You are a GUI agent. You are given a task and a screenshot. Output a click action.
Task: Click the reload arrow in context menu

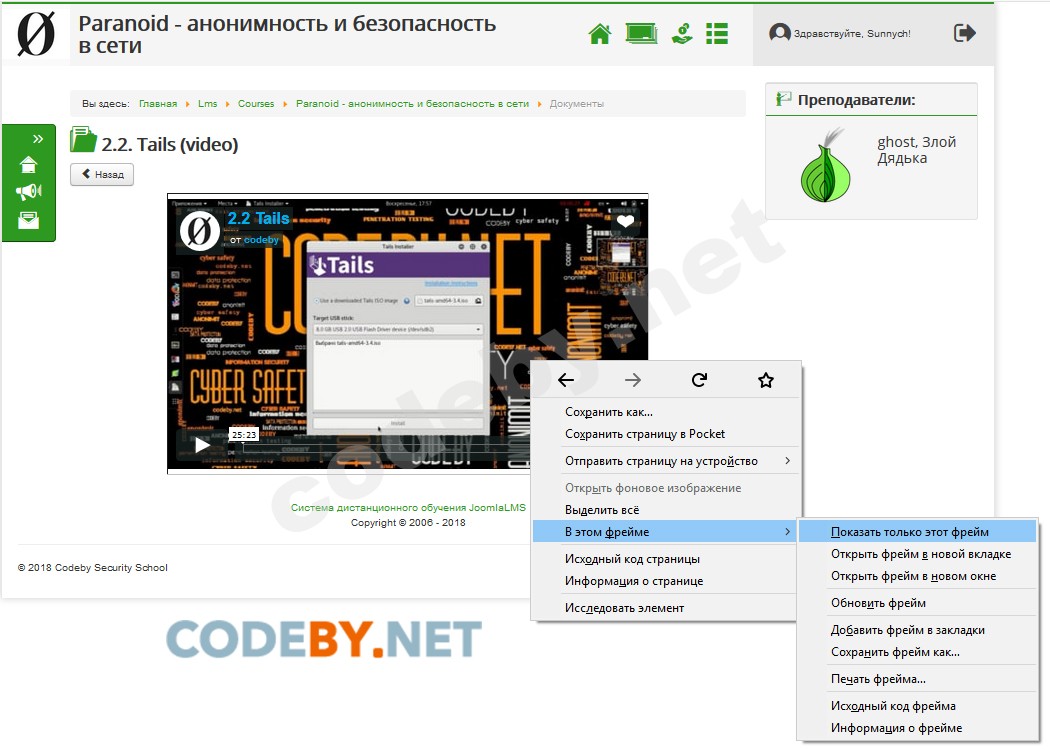[x=699, y=380]
